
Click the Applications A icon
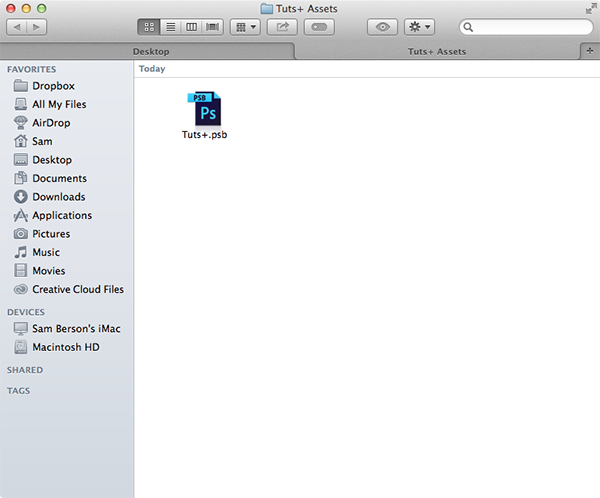(21, 215)
